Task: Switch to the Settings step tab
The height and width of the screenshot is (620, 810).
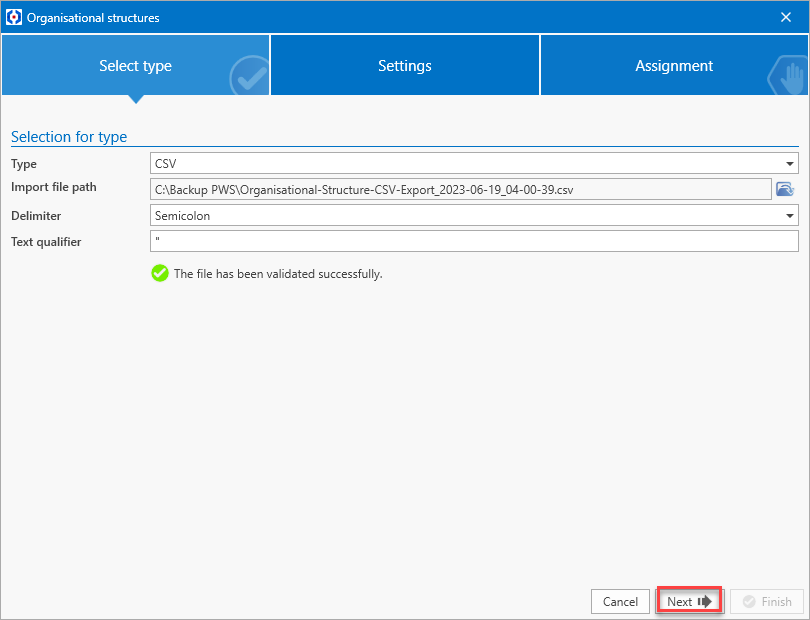Action: coord(405,66)
